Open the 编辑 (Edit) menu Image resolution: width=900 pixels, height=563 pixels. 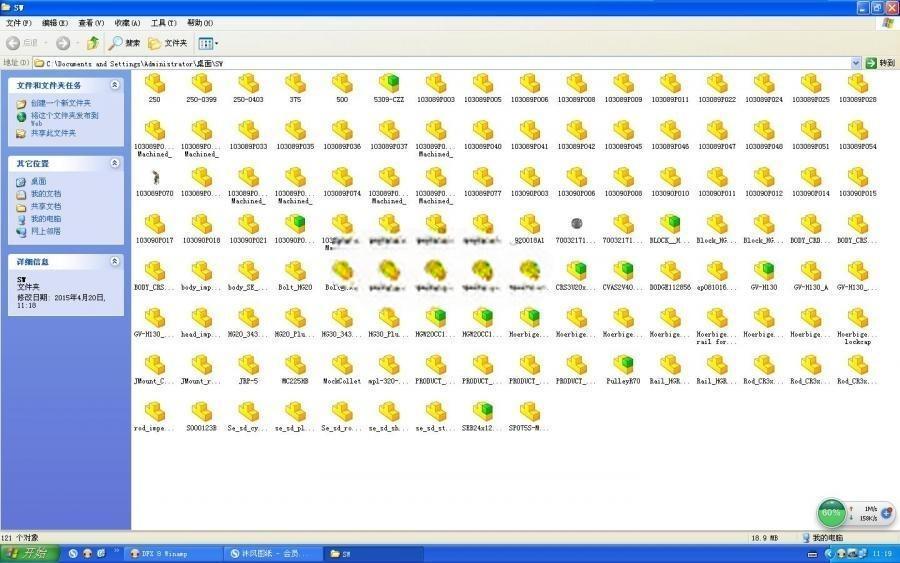click(x=55, y=23)
